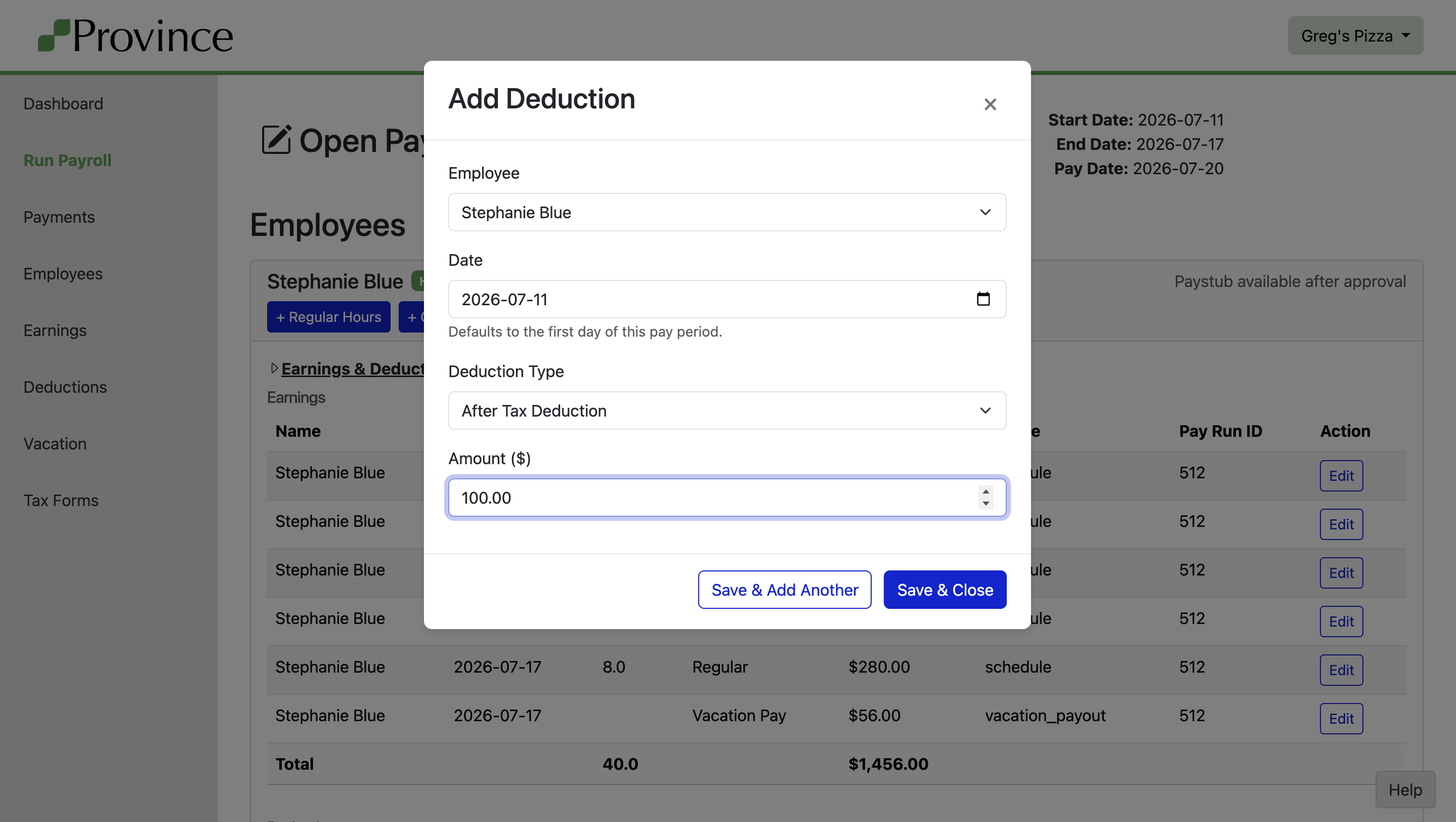
Task: Click the schedule source cell in Regular row
Action: pyautogui.click(x=1018, y=667)
